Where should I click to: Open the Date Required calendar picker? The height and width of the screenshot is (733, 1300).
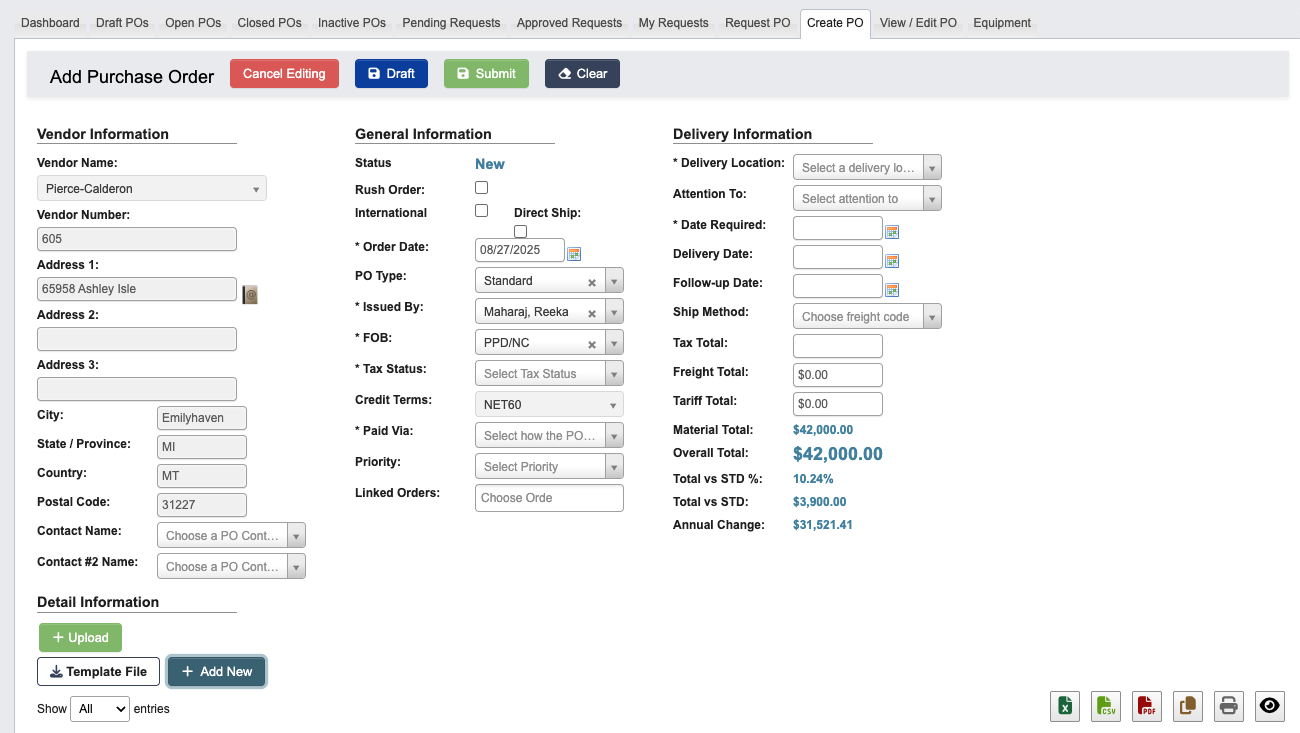[892, 232]
